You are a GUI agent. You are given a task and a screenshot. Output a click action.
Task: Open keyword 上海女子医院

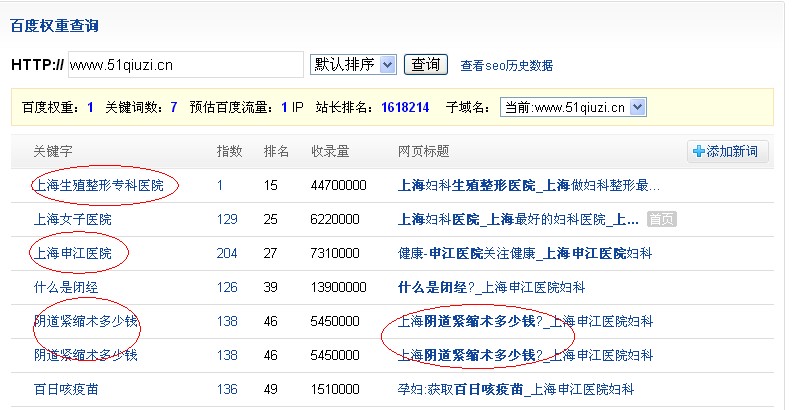click(x=73, y=219)
